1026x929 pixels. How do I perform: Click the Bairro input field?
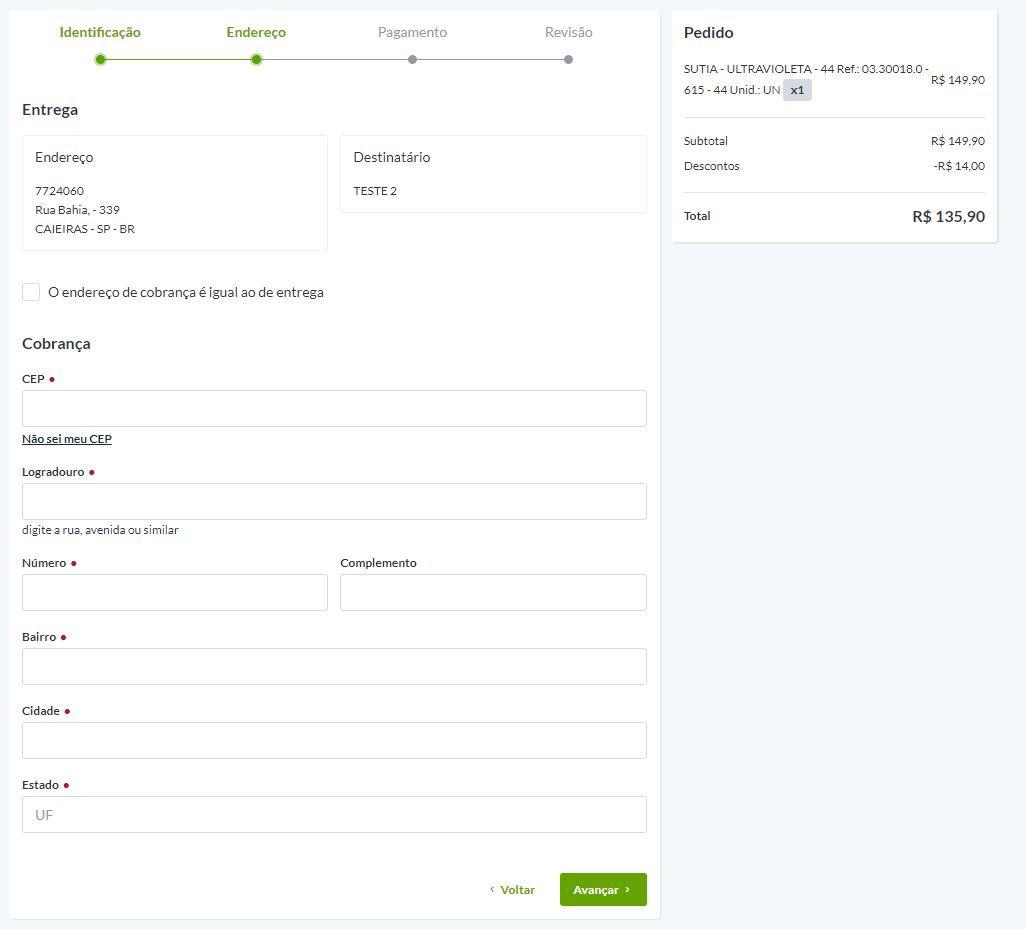pyautogui.click(x=334, y=666)
